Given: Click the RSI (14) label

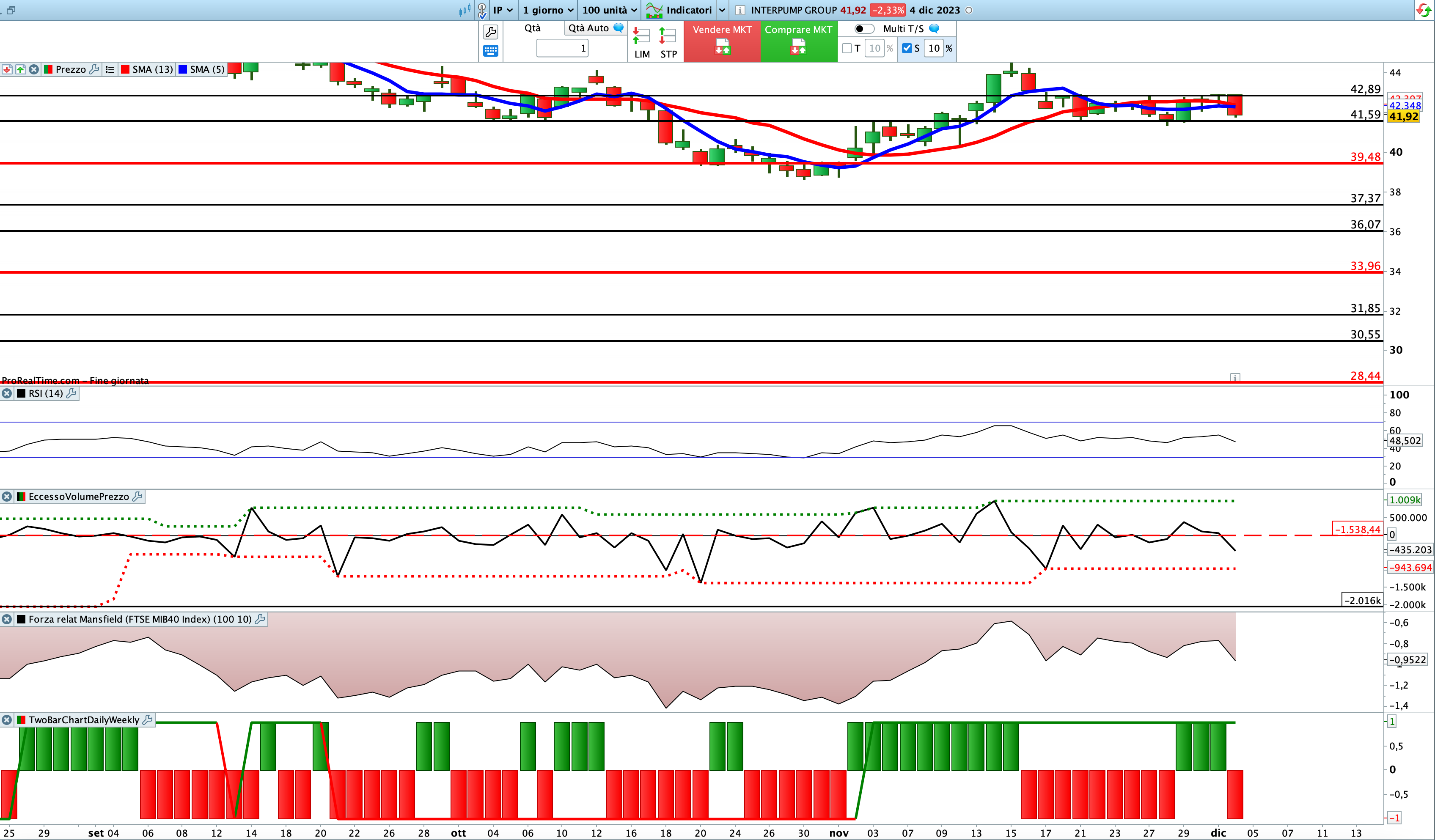Looking at the screenshot, I should click(46, 393).
